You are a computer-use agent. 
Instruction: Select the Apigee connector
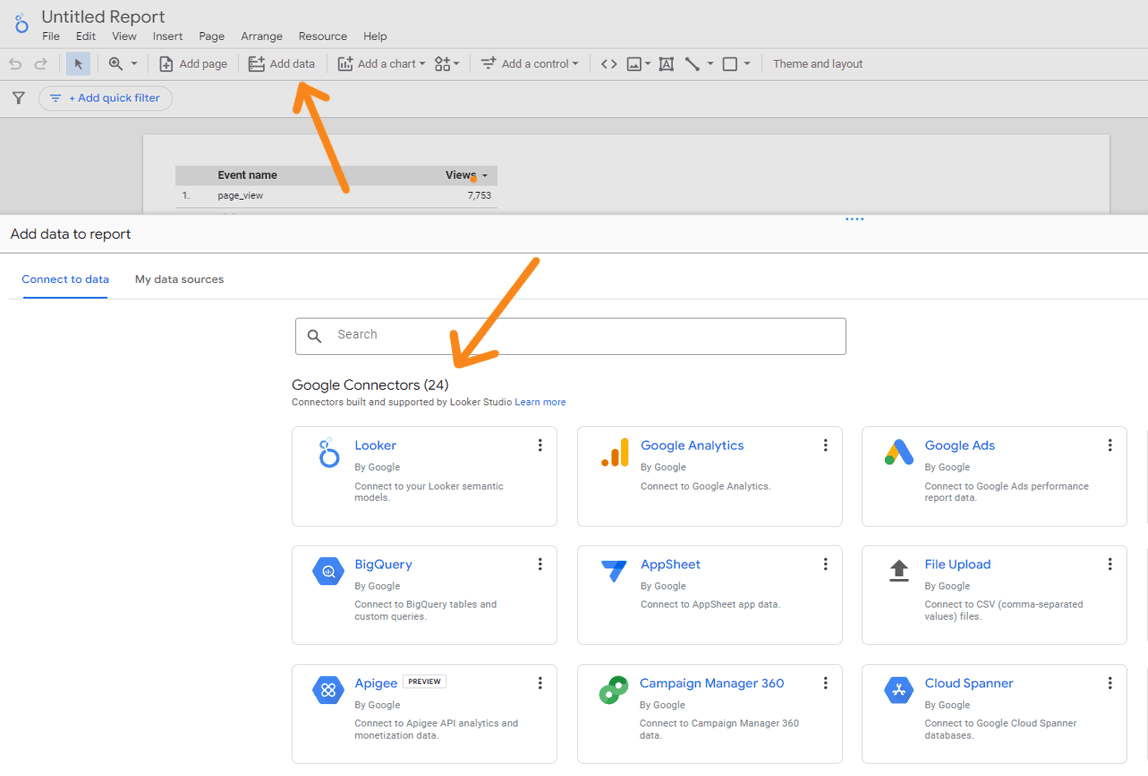(424, 714)
